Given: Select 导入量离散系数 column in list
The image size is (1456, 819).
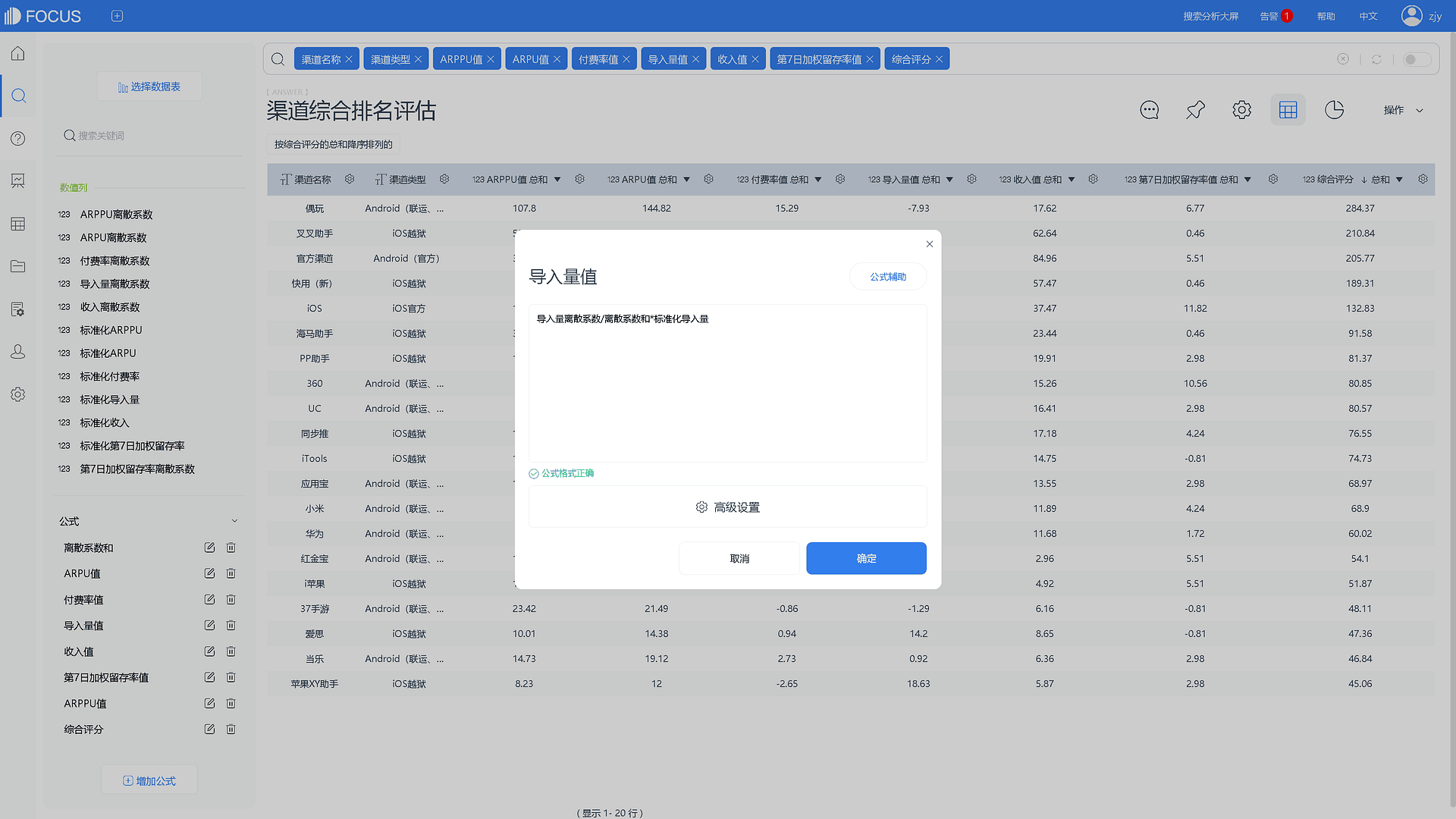Looking at the screenshot, I should tap(115, 284).
